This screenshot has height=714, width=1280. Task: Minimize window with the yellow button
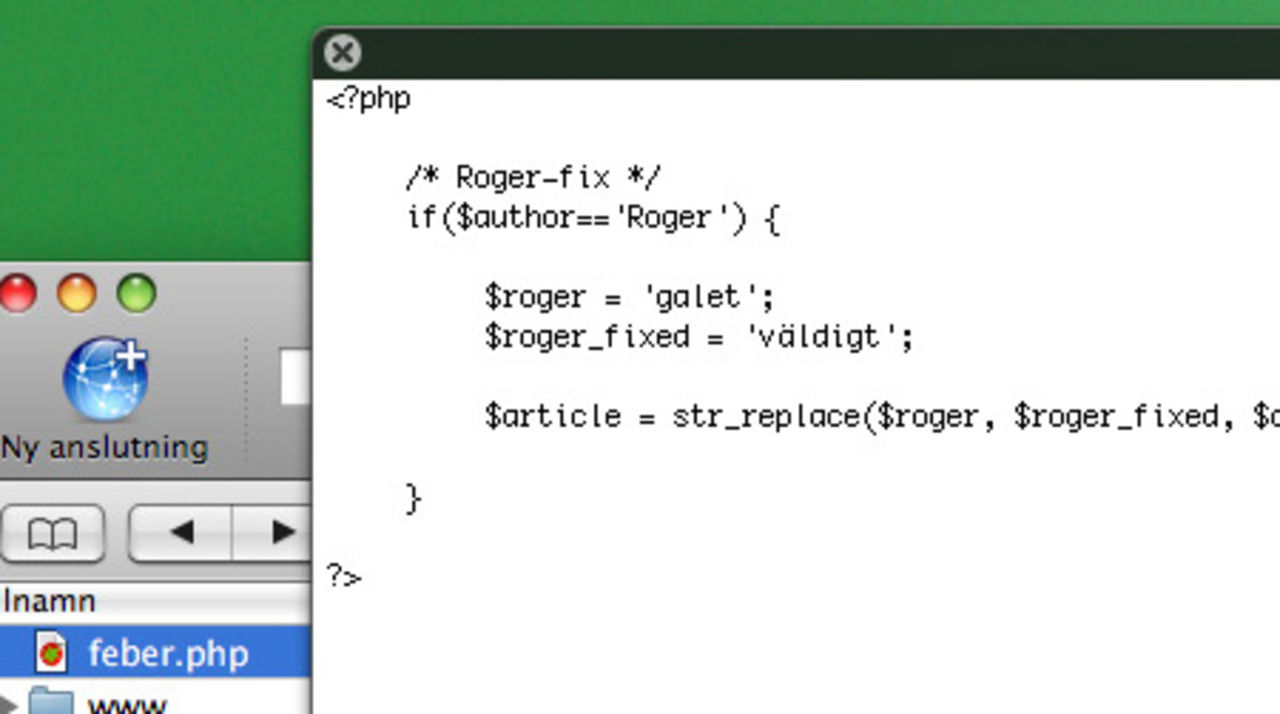click(76, 294)
